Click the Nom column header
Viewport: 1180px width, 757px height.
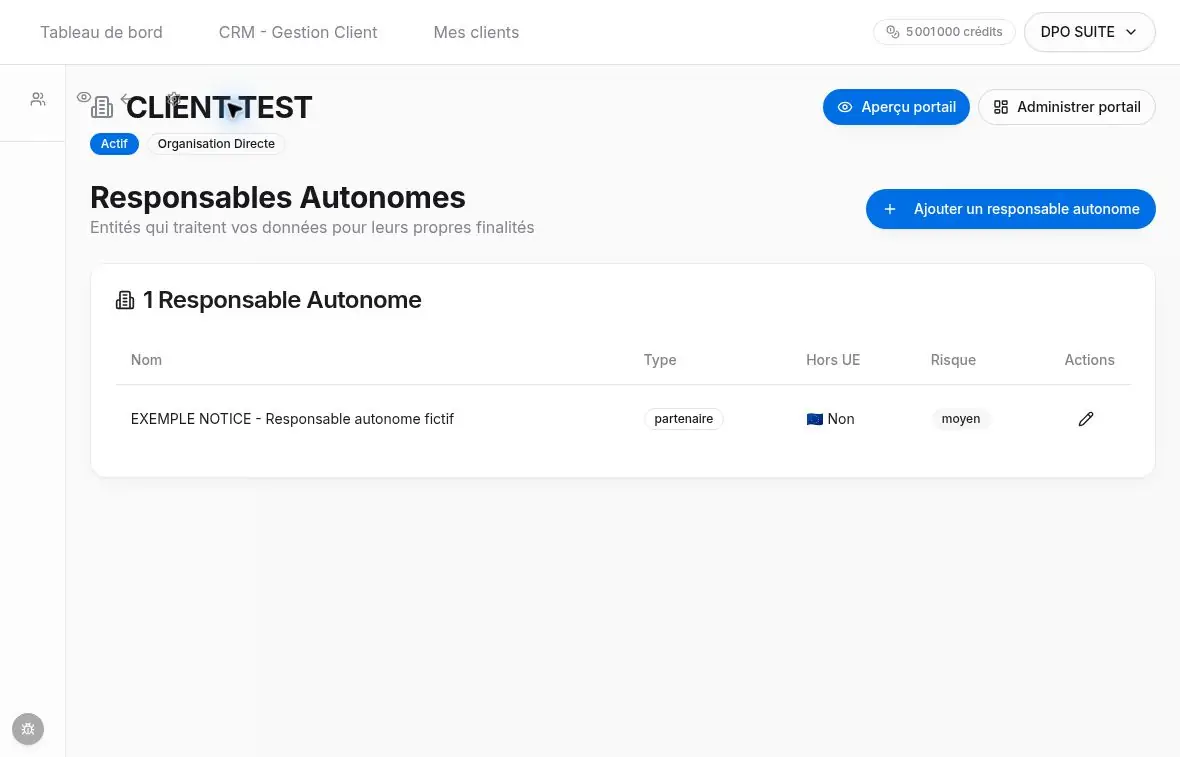146,360
